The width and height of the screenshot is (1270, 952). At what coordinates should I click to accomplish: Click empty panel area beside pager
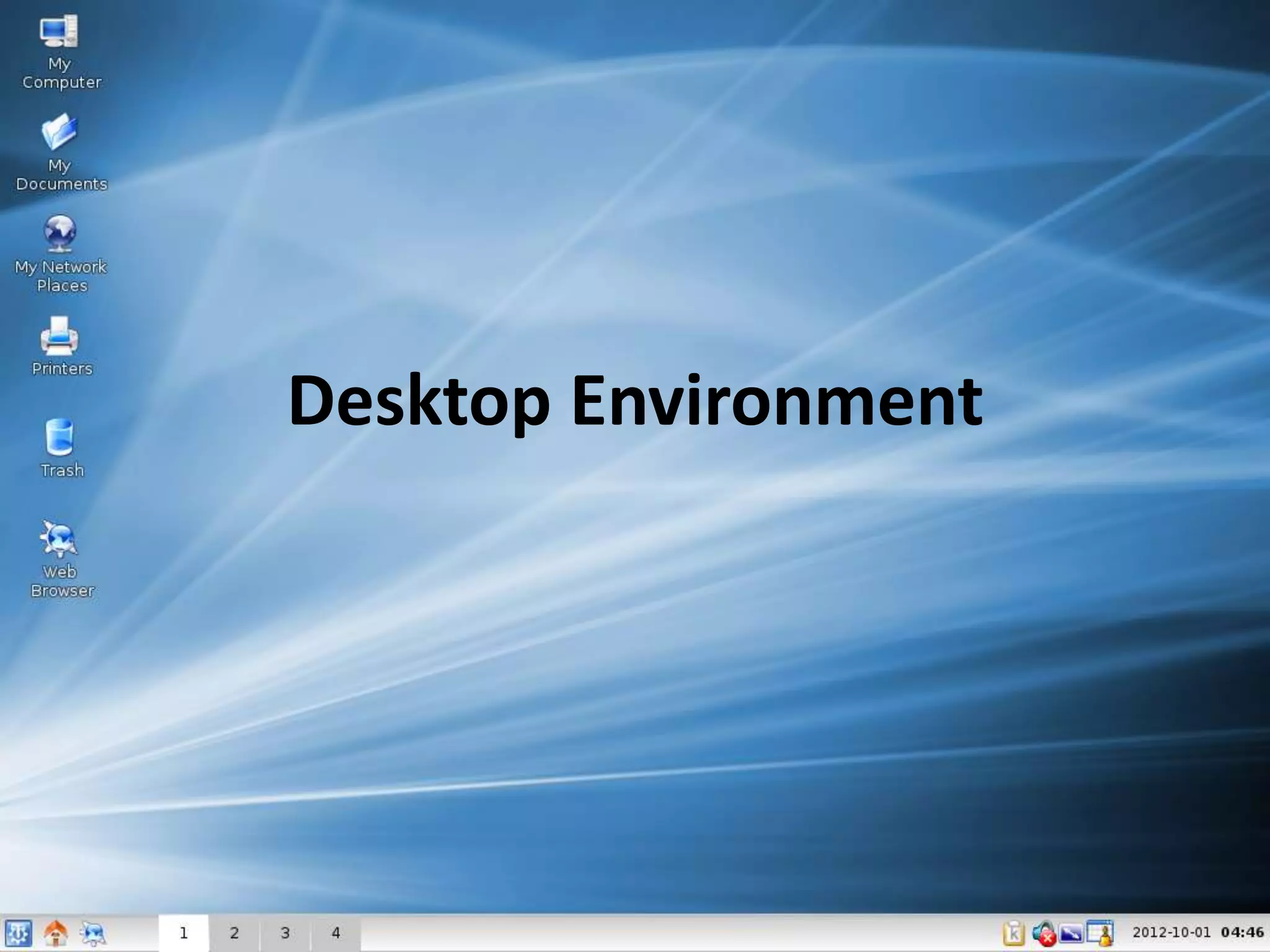pos(620,933)
